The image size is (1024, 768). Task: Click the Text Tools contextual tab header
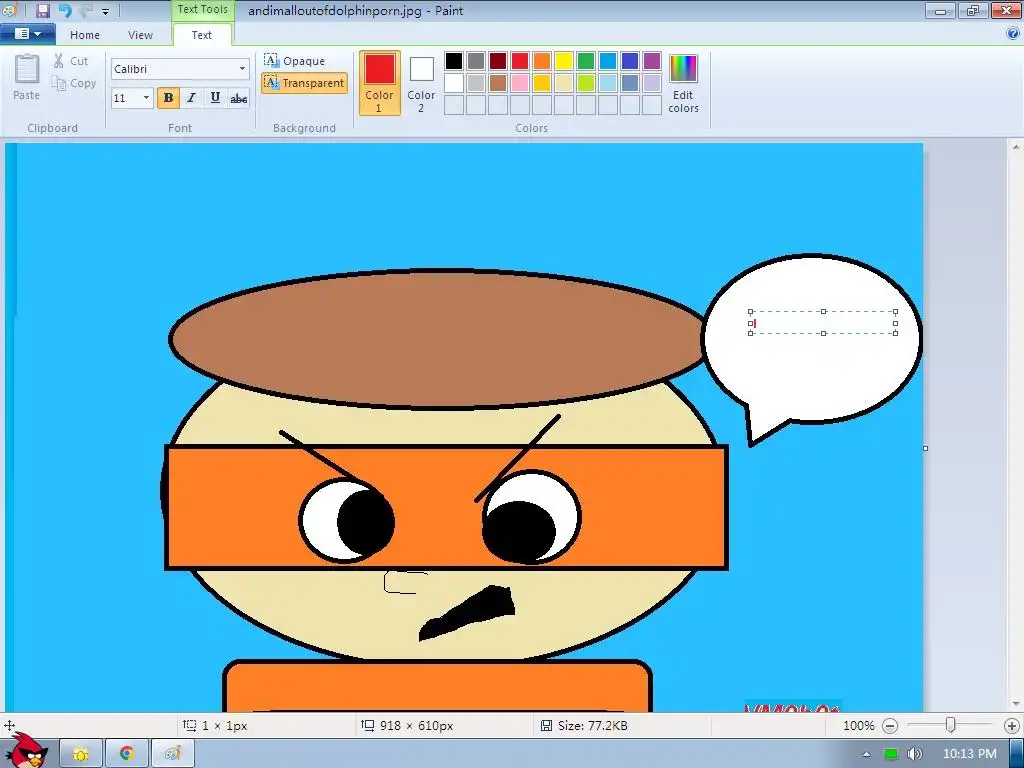(202, 10)
